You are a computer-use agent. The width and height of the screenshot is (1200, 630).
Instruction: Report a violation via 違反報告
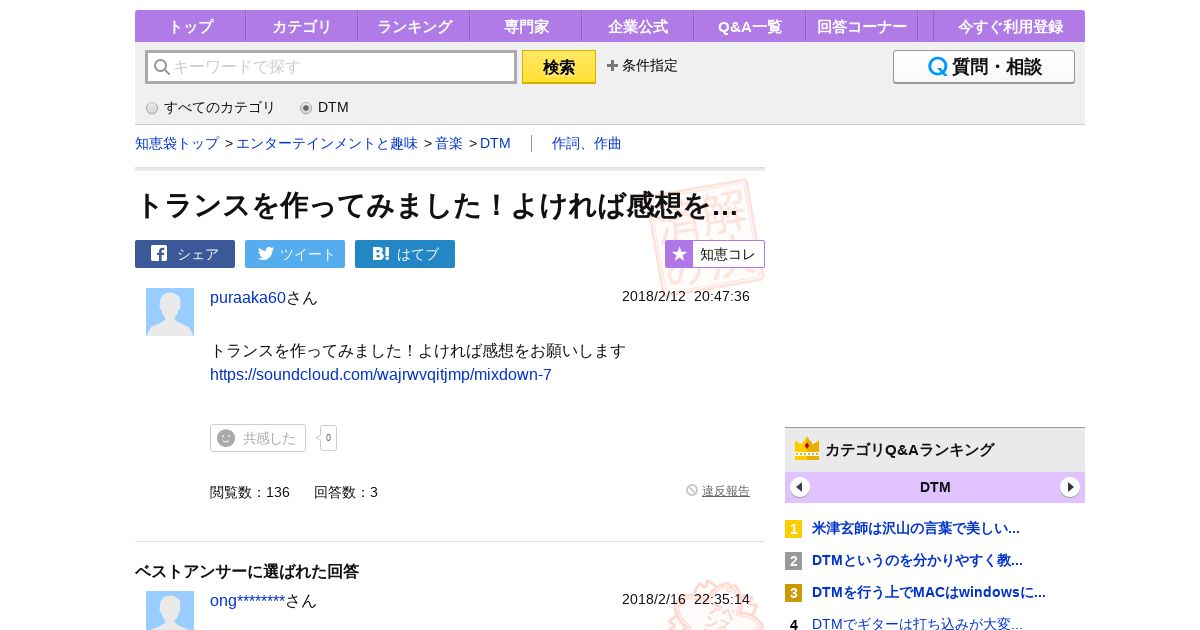(x=725, y=491)
